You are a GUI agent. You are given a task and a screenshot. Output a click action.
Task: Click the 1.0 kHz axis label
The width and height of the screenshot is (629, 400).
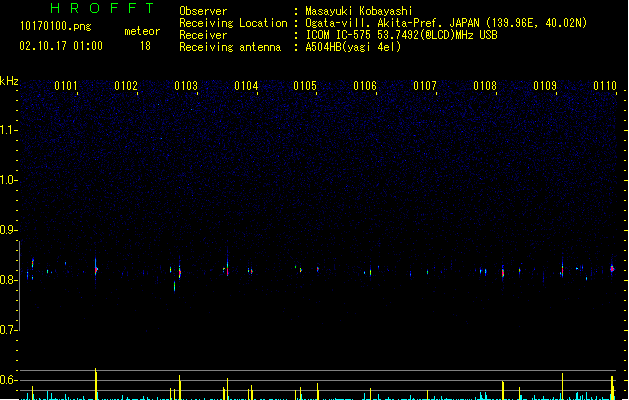8,180
